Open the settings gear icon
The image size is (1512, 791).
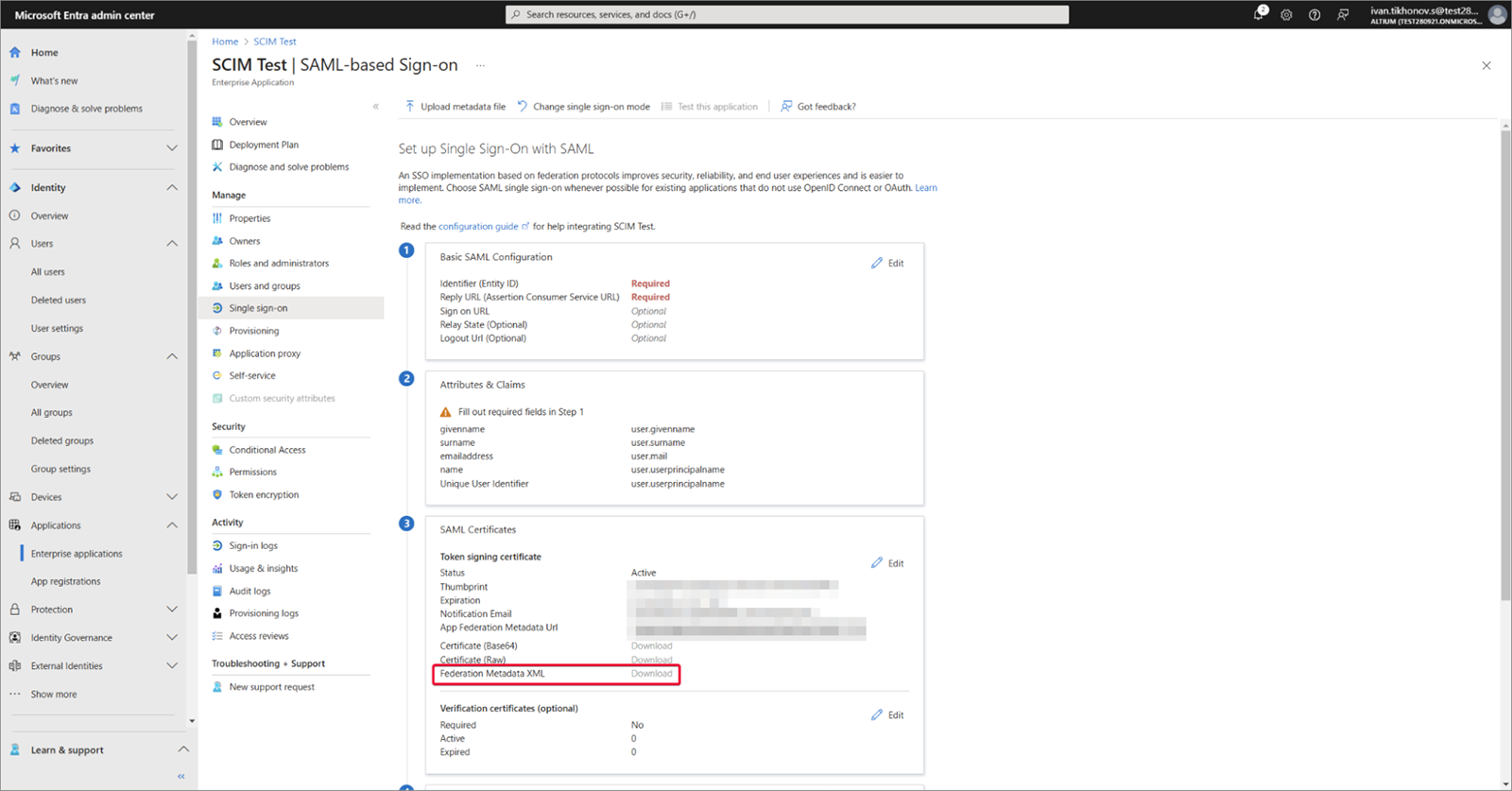[1286, 15]
